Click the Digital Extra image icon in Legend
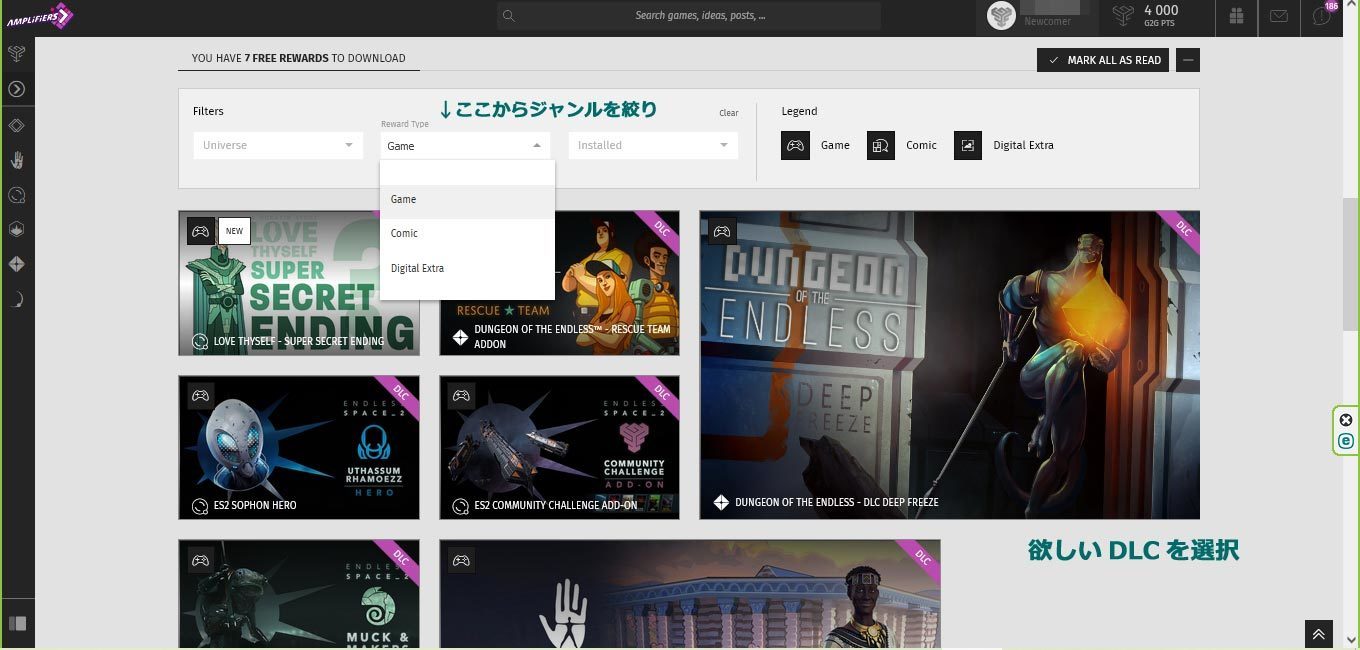The width and height of the screenshot is (1360, 650). click(x=968, y=145)
